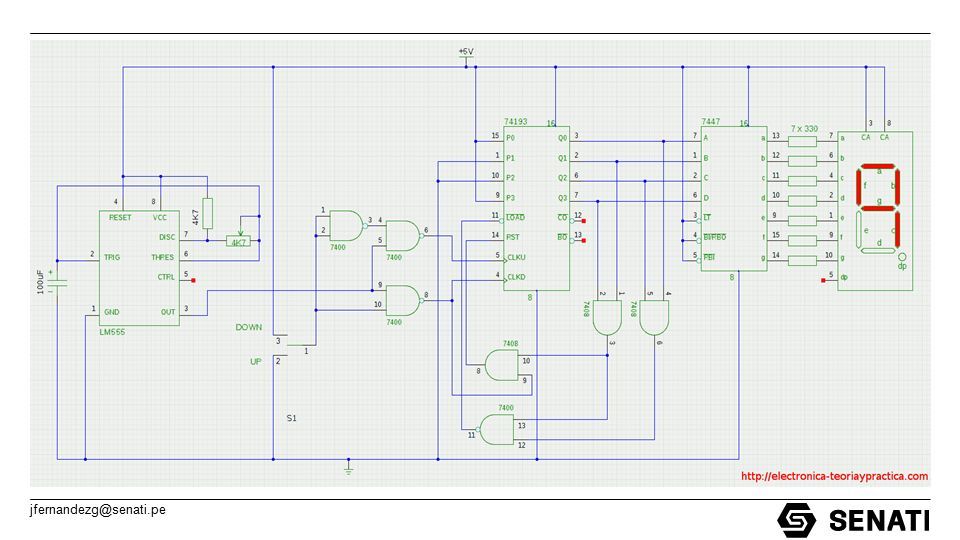
Task: Click the resistor on 7447 output pin 11
Action: tap(801, 181)
